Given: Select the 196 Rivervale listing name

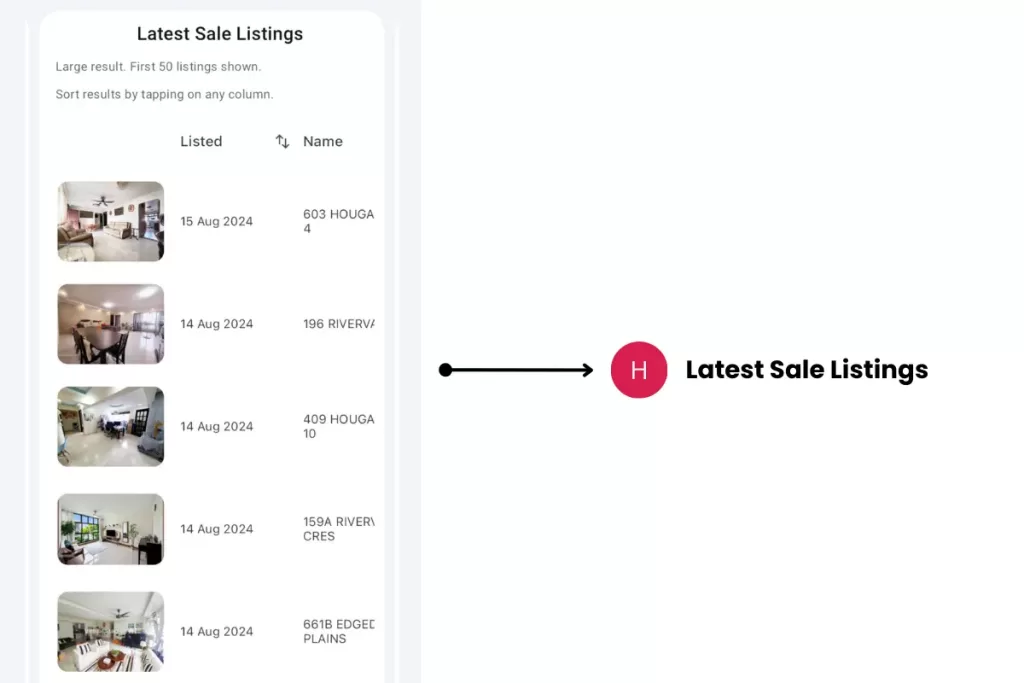Looking at the screenshot, I should (x=338, y=324).
